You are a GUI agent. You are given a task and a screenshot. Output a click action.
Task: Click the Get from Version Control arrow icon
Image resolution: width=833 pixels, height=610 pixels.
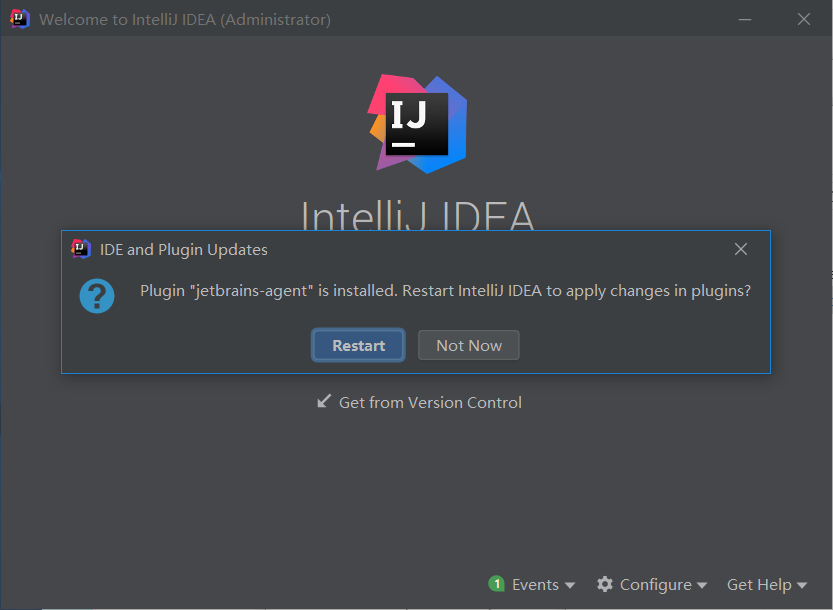pos(324,401)
